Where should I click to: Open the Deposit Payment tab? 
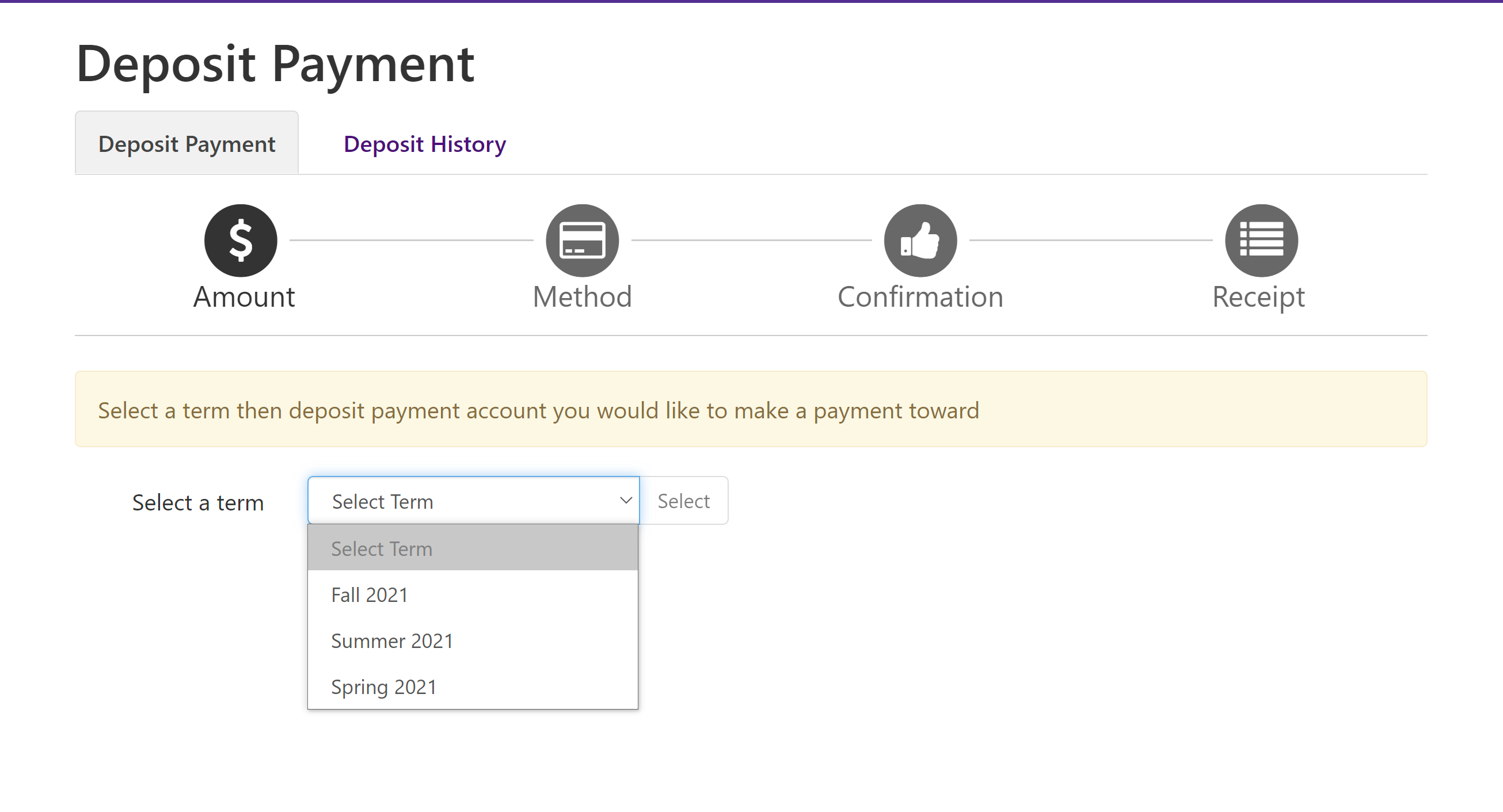(187, 144)
